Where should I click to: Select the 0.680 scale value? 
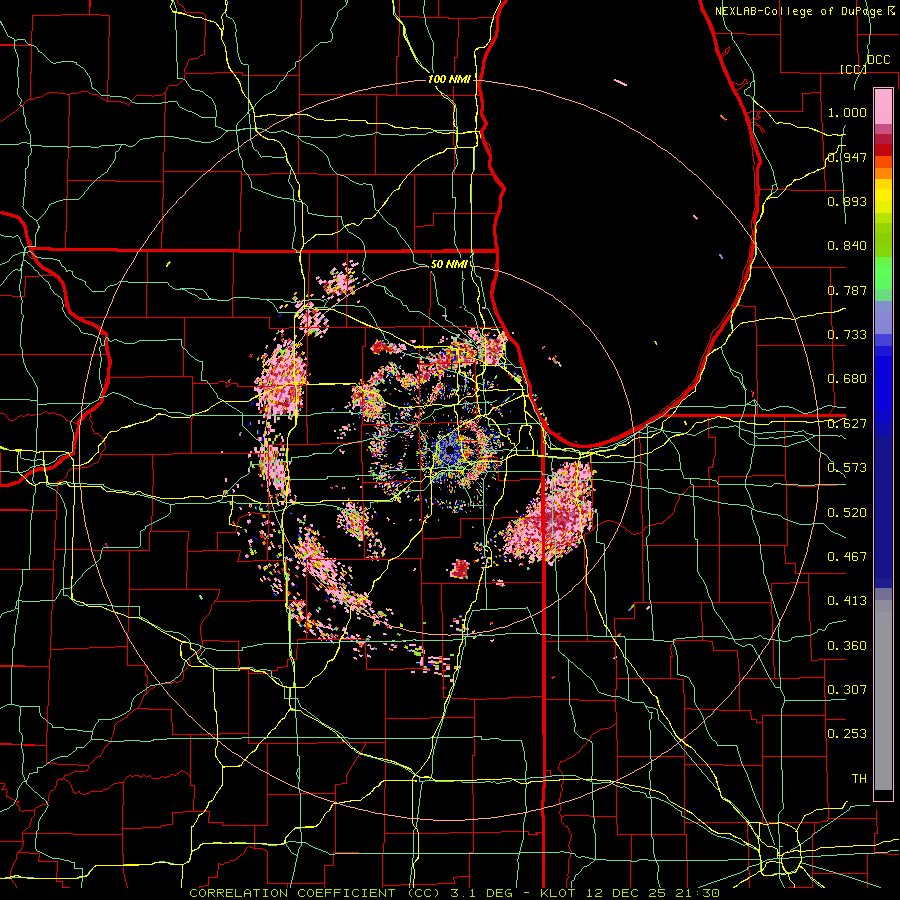[847, 379]
